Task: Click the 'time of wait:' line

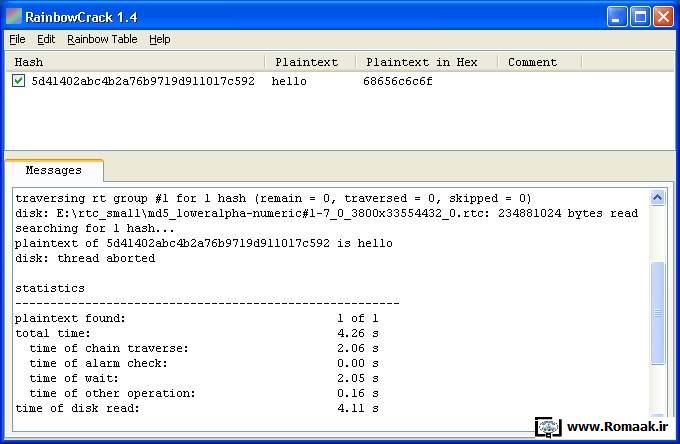Action: 204,378
